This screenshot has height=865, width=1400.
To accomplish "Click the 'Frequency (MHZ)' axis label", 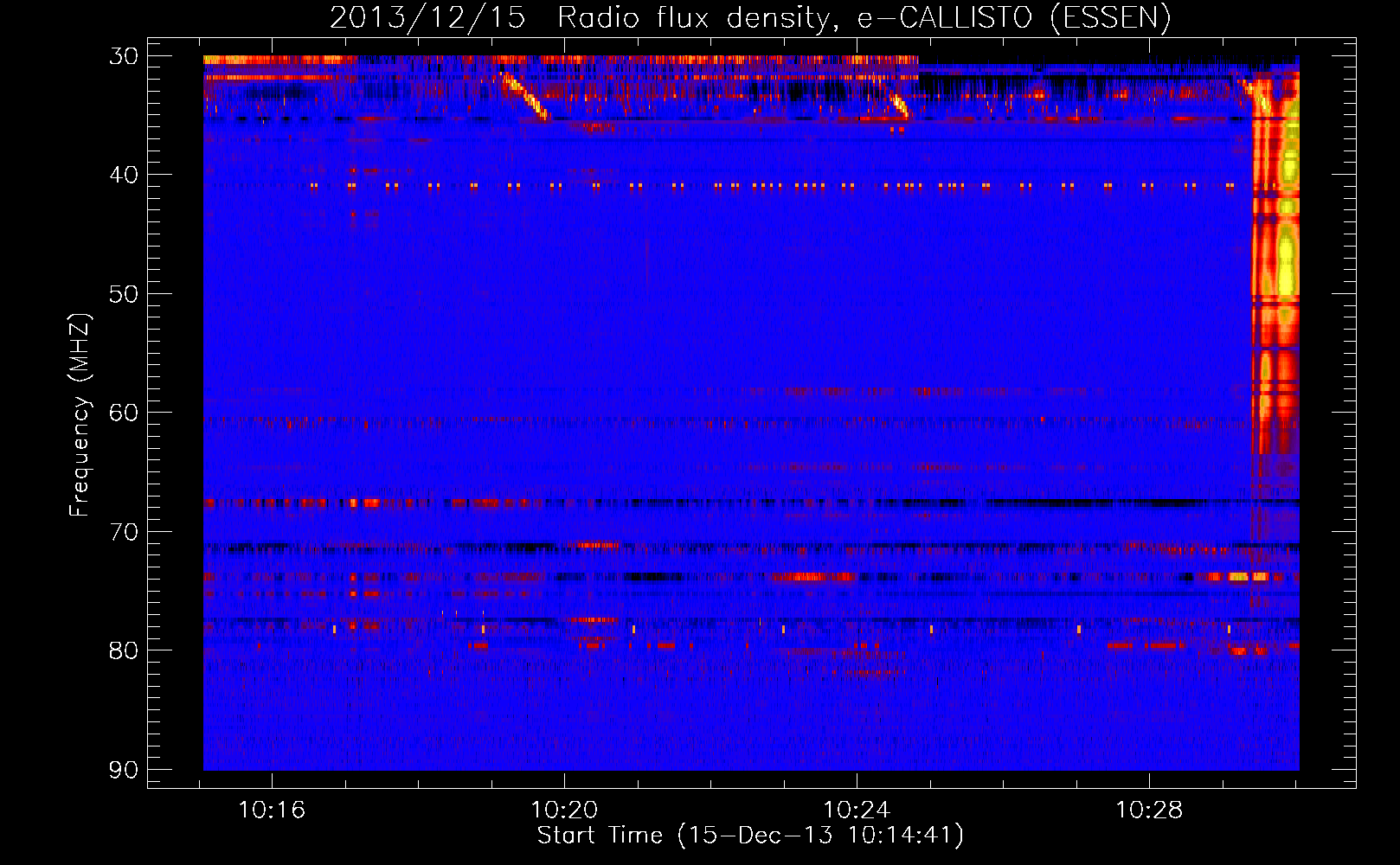I will [80, 414].
